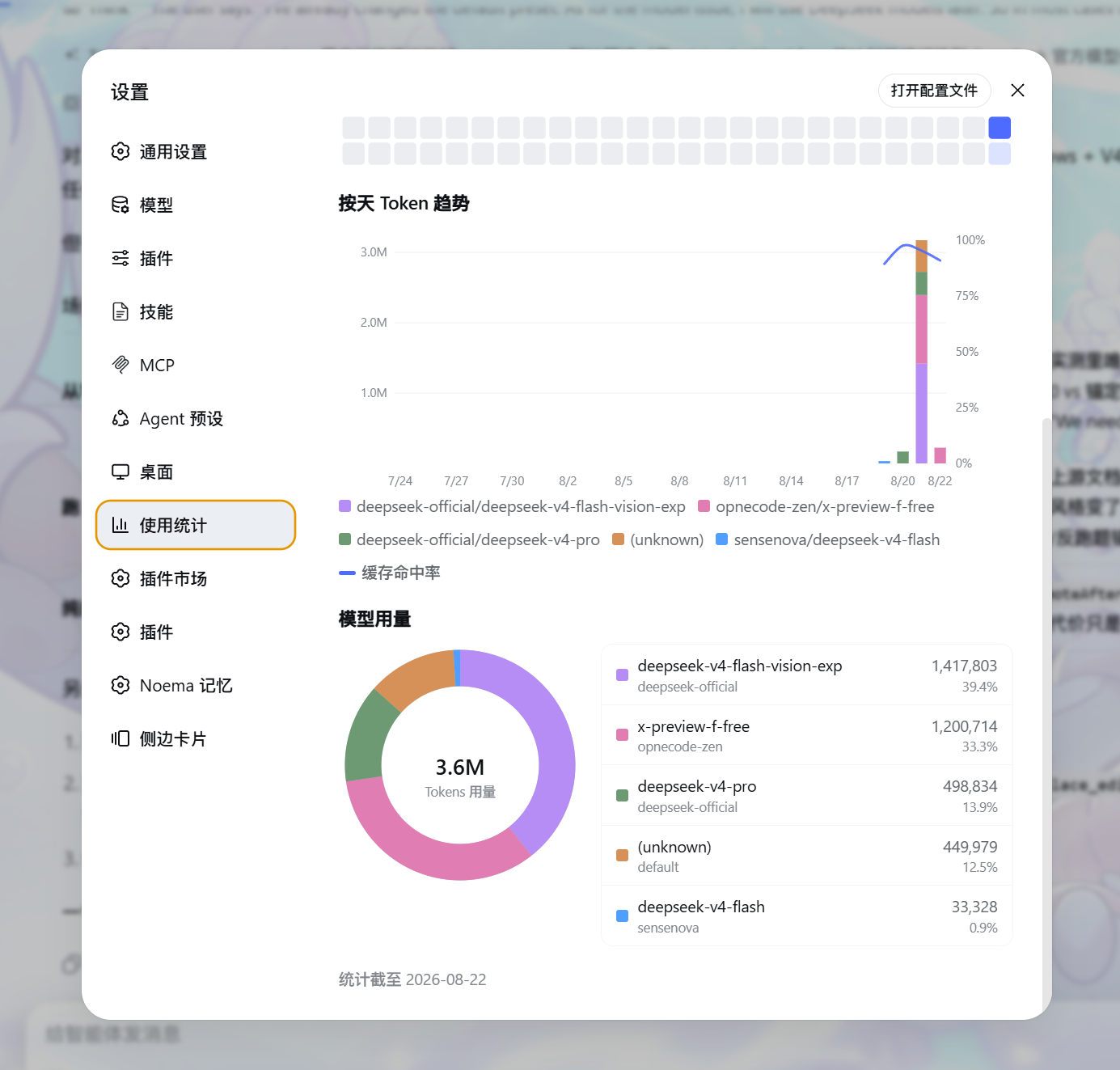Screen dimensions: 1120x1070
Task: Click the database icon beside 模型
Action: (120, 205)
